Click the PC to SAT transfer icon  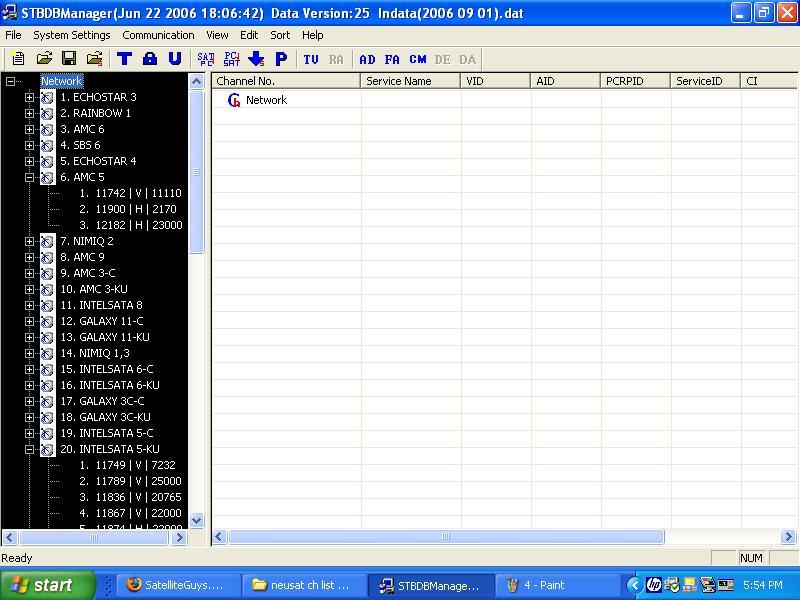coord(231,59)
